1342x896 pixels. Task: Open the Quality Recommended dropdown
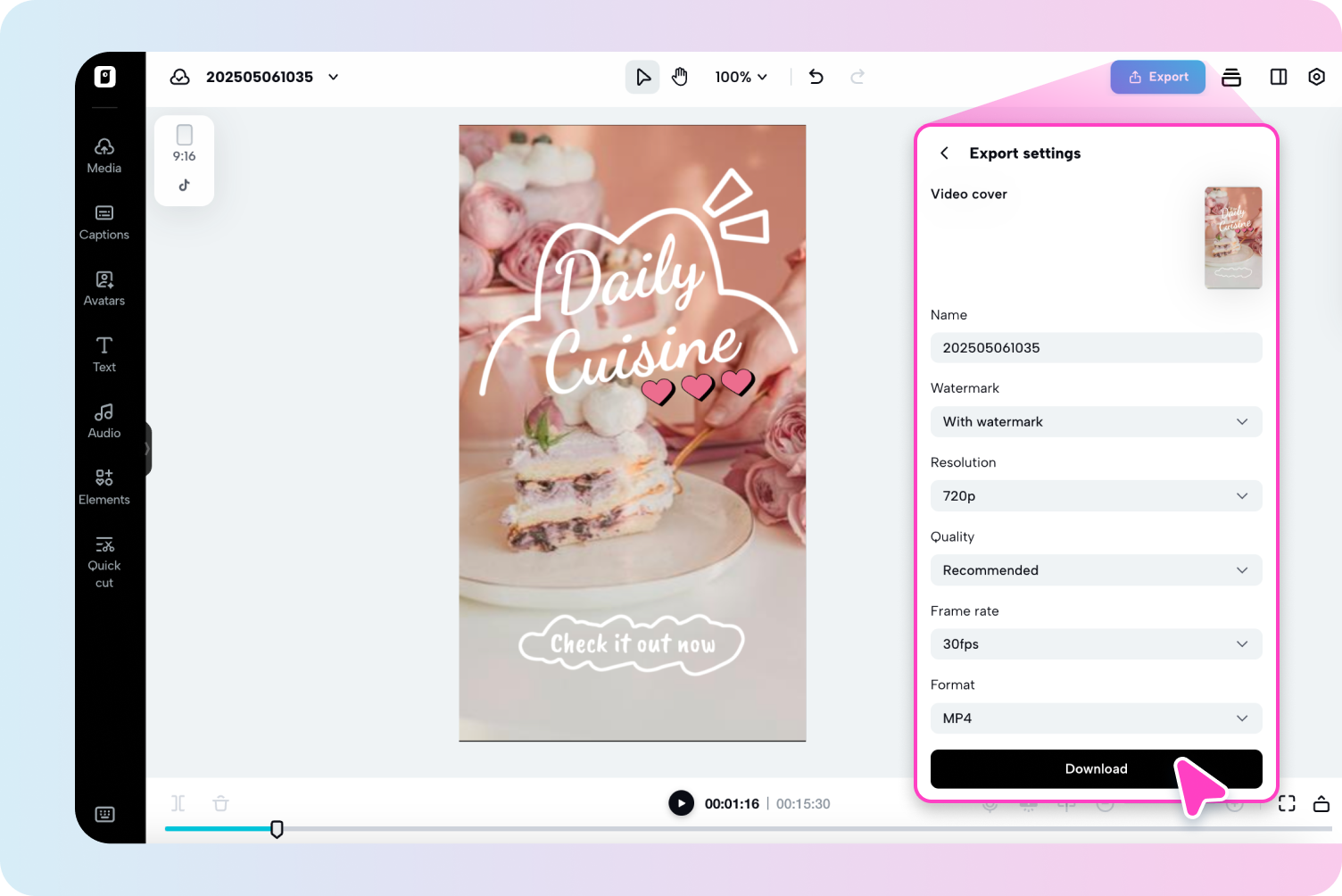tap(1097, 570)
